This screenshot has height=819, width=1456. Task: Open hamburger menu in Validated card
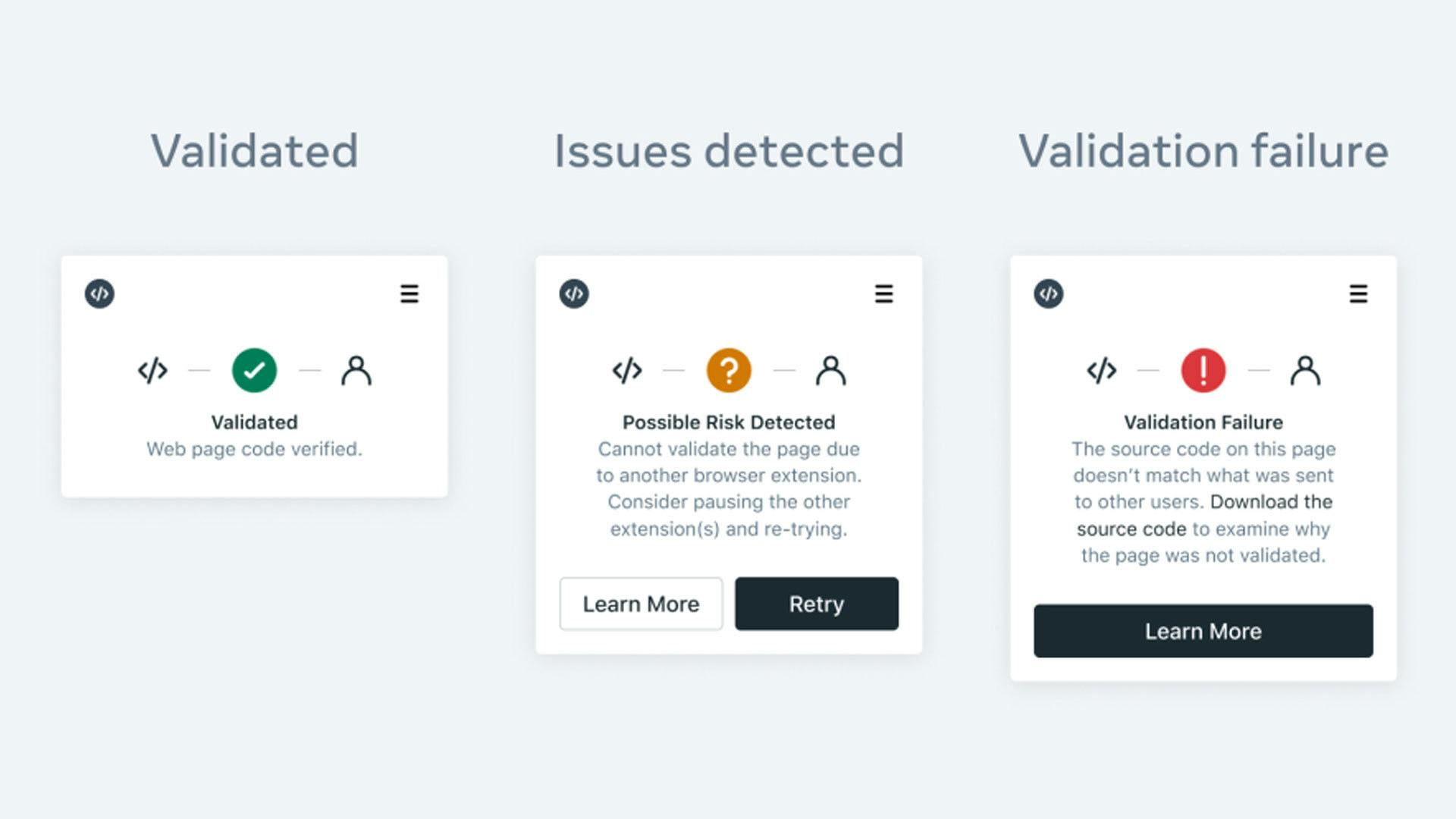click(409, 293)
